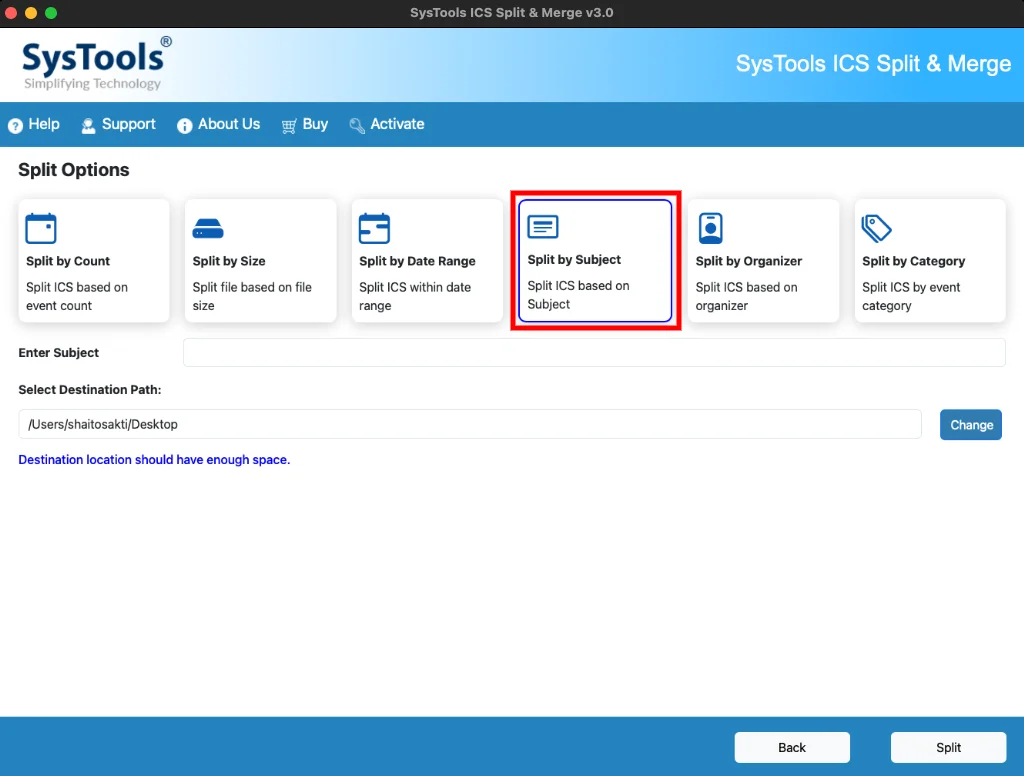Viewport: 1024px width, 776px height.
Task: Focus the Enter Subject text field
Action: tap(594, 353)
